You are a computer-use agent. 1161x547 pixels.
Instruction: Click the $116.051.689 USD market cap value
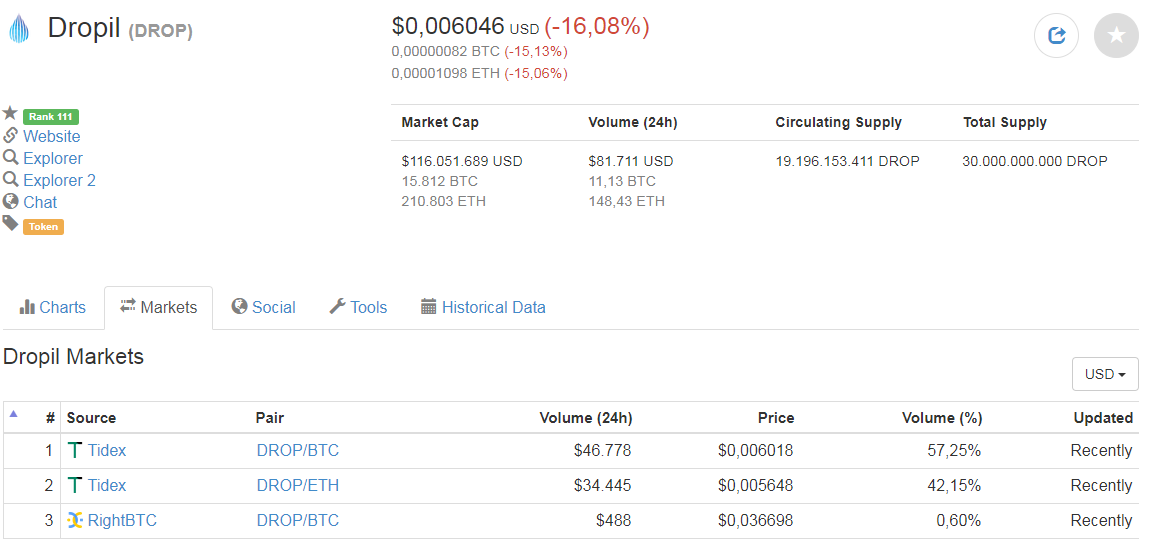click(x=462, y=161)
